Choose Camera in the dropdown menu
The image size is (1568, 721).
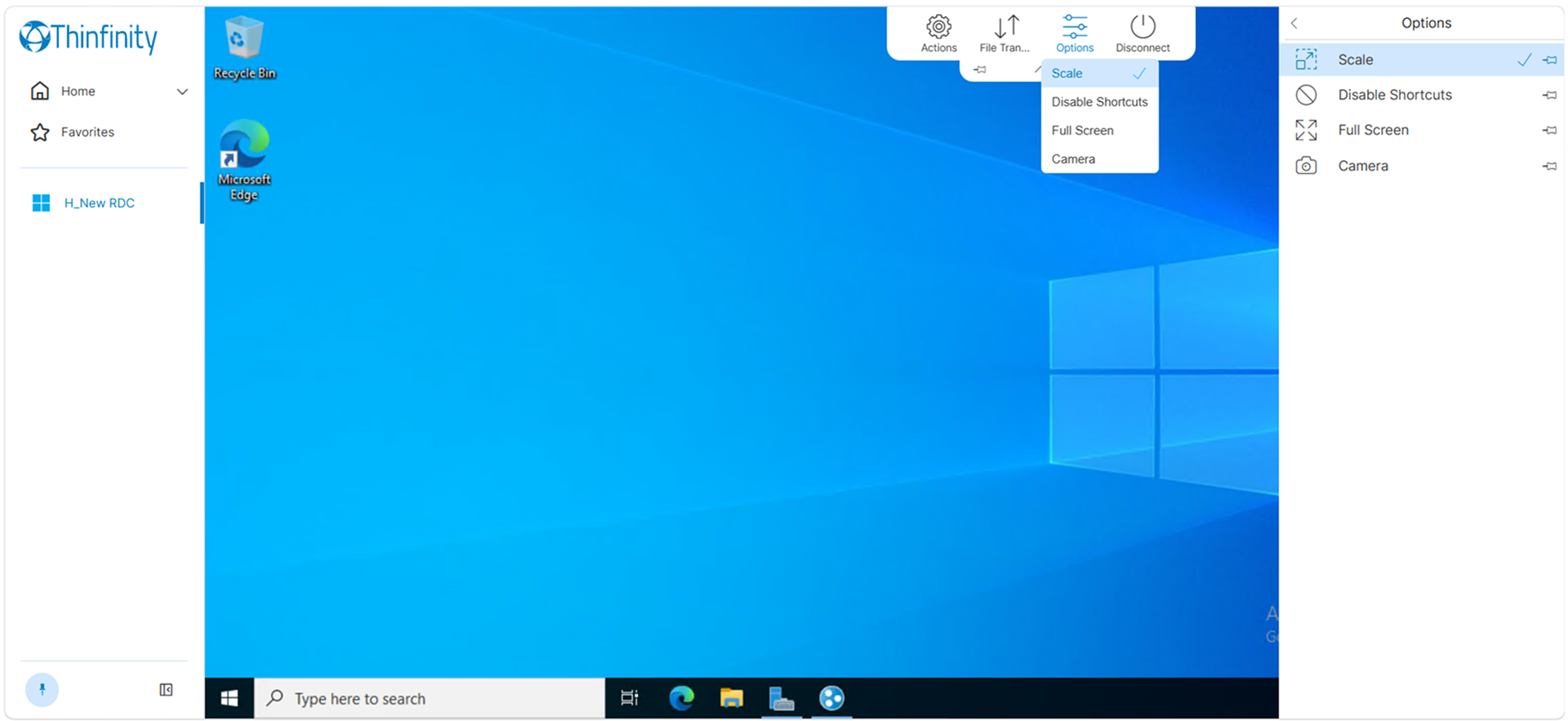coord(1099,159)
